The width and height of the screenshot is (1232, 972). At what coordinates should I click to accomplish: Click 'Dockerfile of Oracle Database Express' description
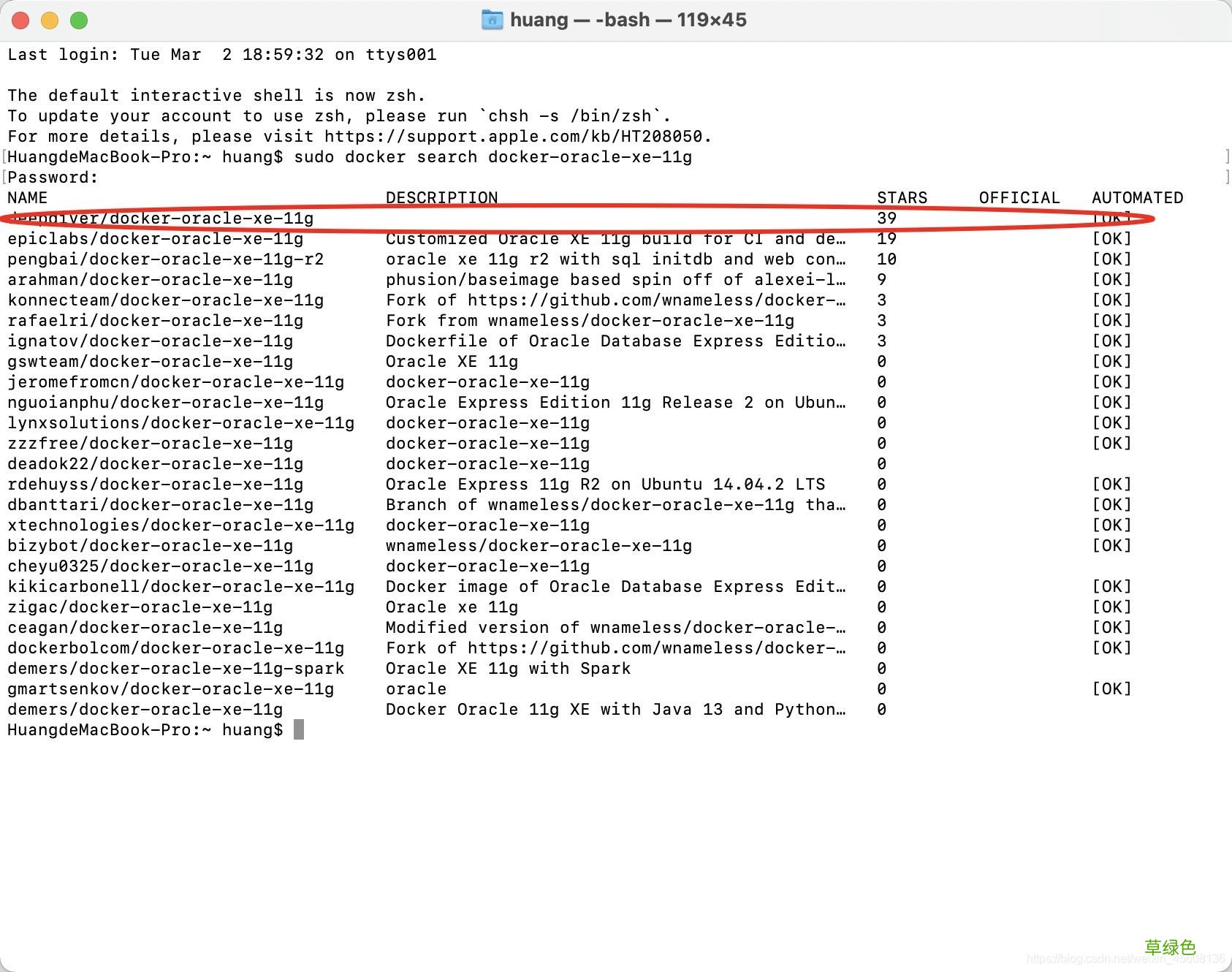point(616,341)
